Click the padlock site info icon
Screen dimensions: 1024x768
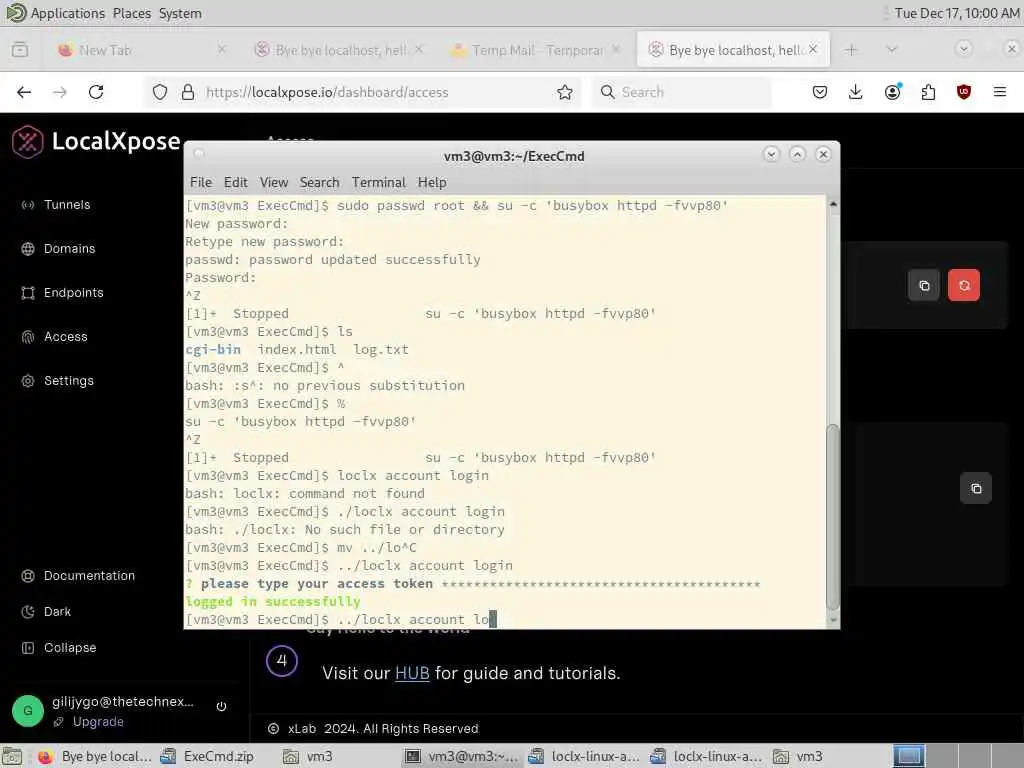pyautogui.click(x=188, y=92)
